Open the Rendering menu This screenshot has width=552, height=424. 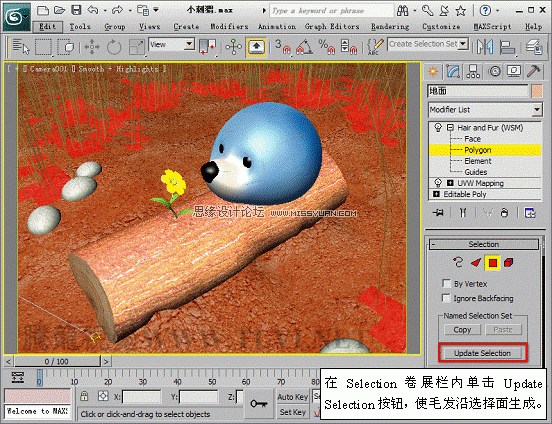click(x=390, y=26)
